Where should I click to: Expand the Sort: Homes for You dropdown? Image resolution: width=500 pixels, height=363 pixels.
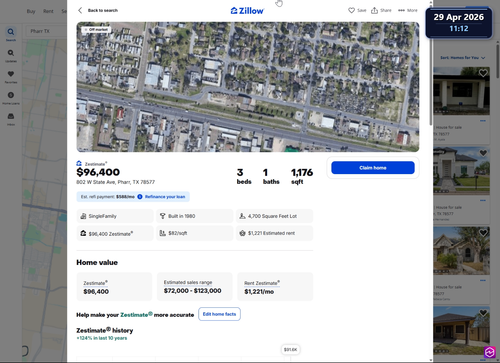point(463,58)
